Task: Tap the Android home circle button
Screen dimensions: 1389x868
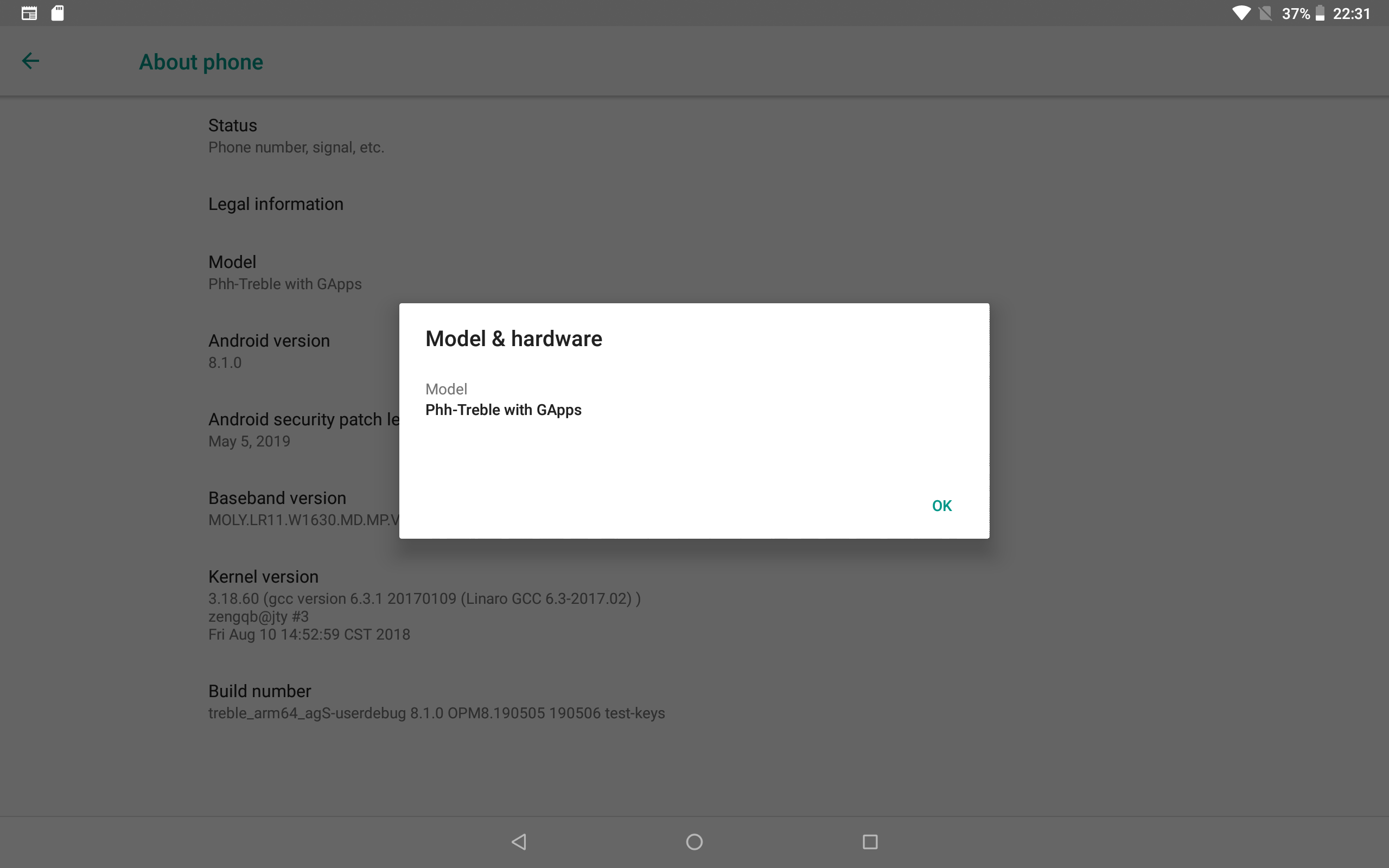Action: [694, 841]
